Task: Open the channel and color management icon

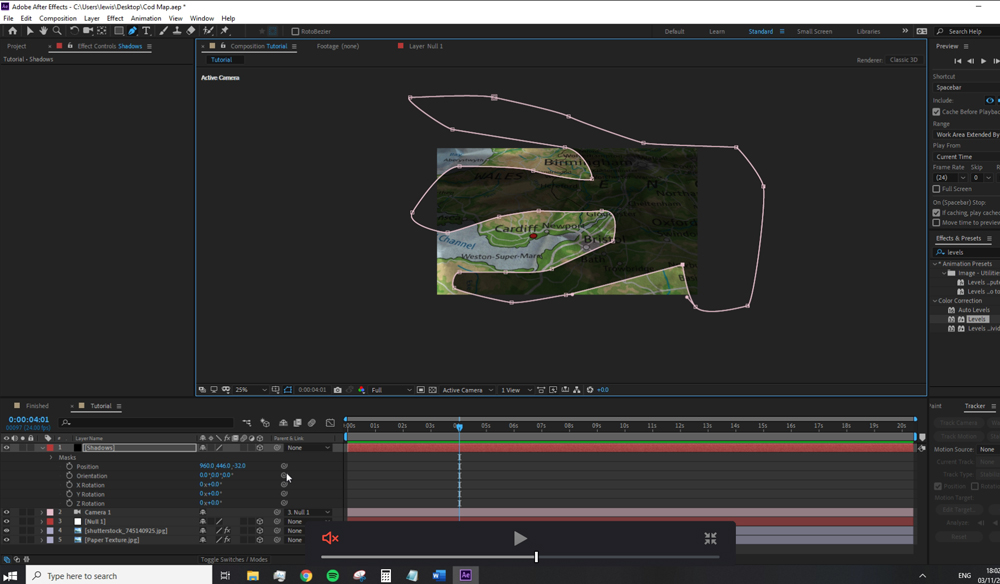Action: click(x=361, y=390)
